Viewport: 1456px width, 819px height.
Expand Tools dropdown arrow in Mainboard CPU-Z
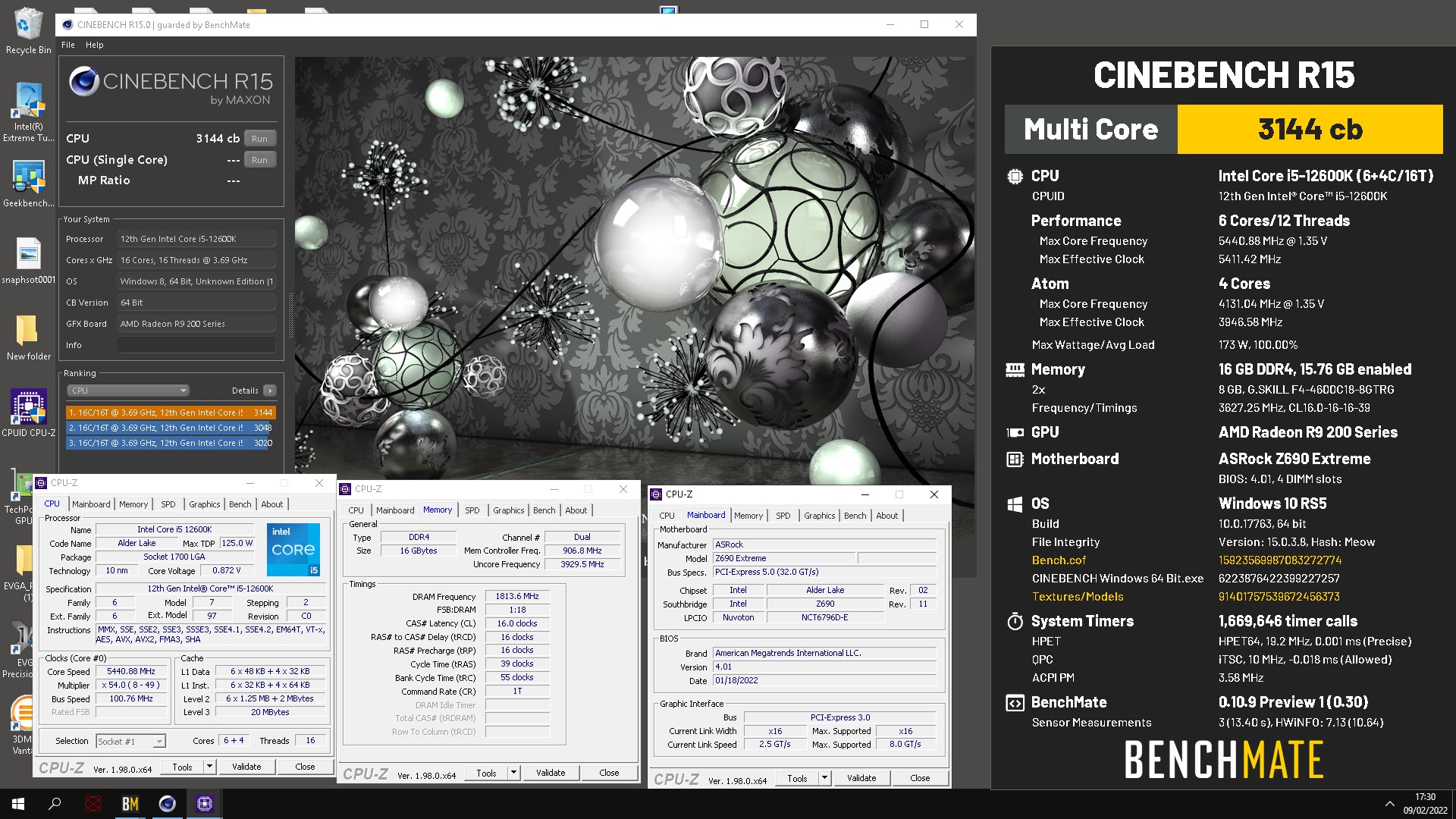coord(824,778)
